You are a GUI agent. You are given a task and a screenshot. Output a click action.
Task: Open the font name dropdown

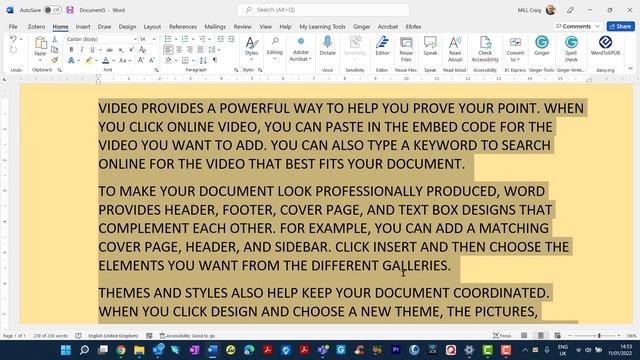click(135, 39)
